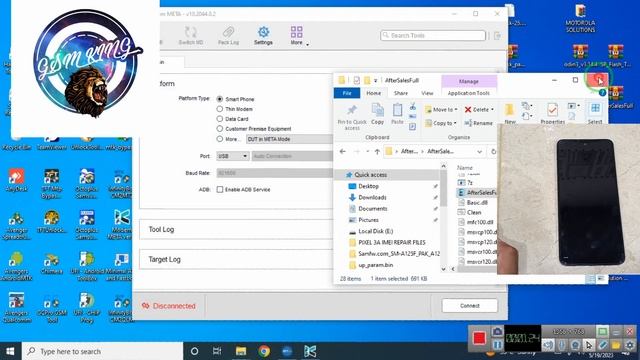
Task: Open PIXEL 3A IMEI REPAIR FILES folder
Action: [x=391, y=242]
